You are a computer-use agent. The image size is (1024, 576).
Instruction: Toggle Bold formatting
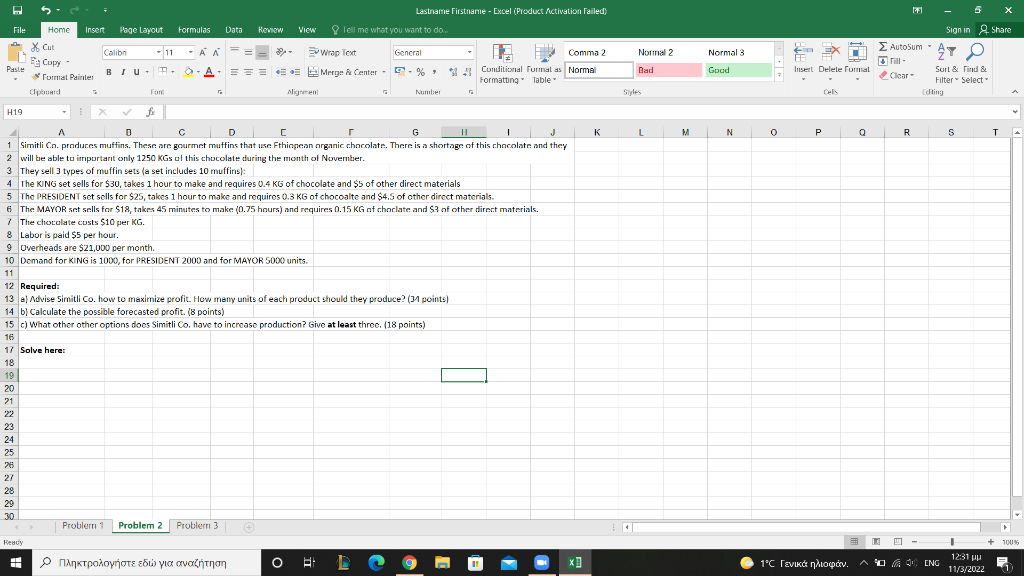108,72
